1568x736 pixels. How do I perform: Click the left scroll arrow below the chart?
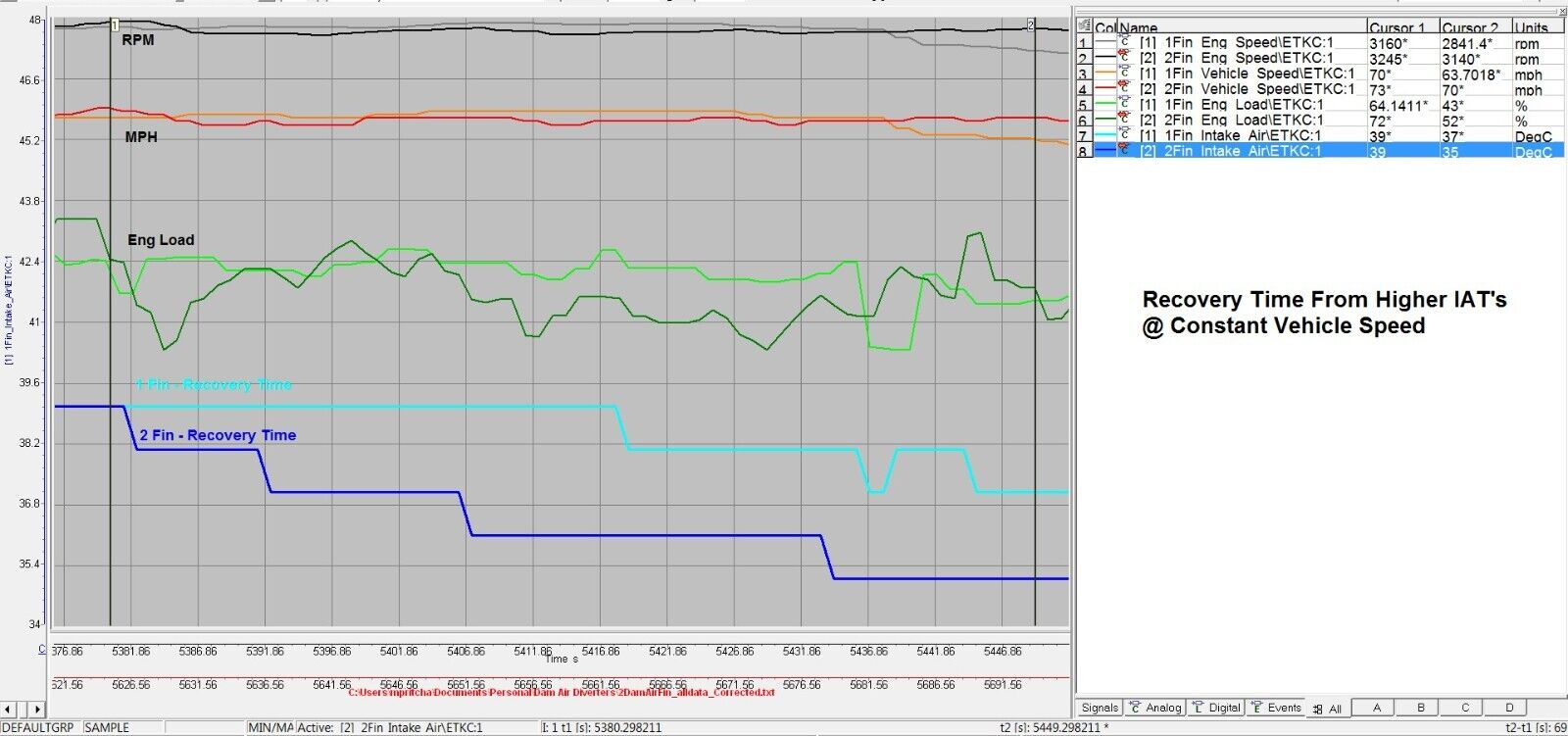point(11,709)
